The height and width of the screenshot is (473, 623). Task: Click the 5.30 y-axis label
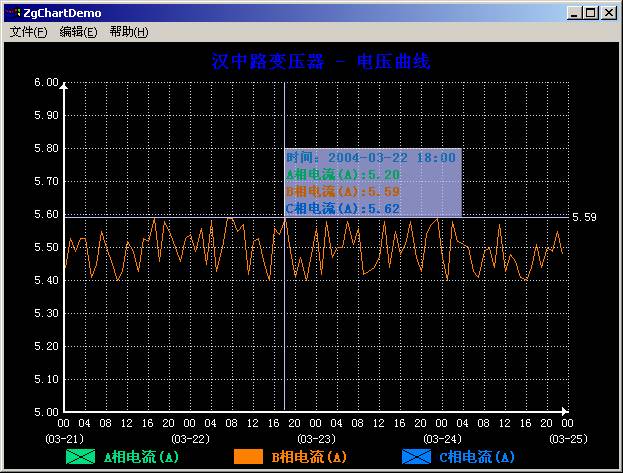click(x=46, y=313)
